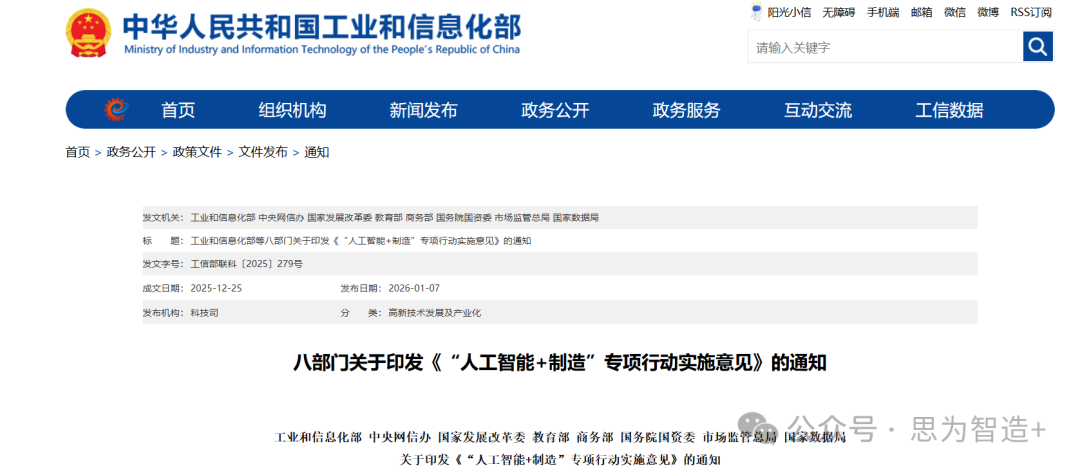Open the 组织机构 navigation item
The image size is (1080, 473).
click(x=292, y=110)
